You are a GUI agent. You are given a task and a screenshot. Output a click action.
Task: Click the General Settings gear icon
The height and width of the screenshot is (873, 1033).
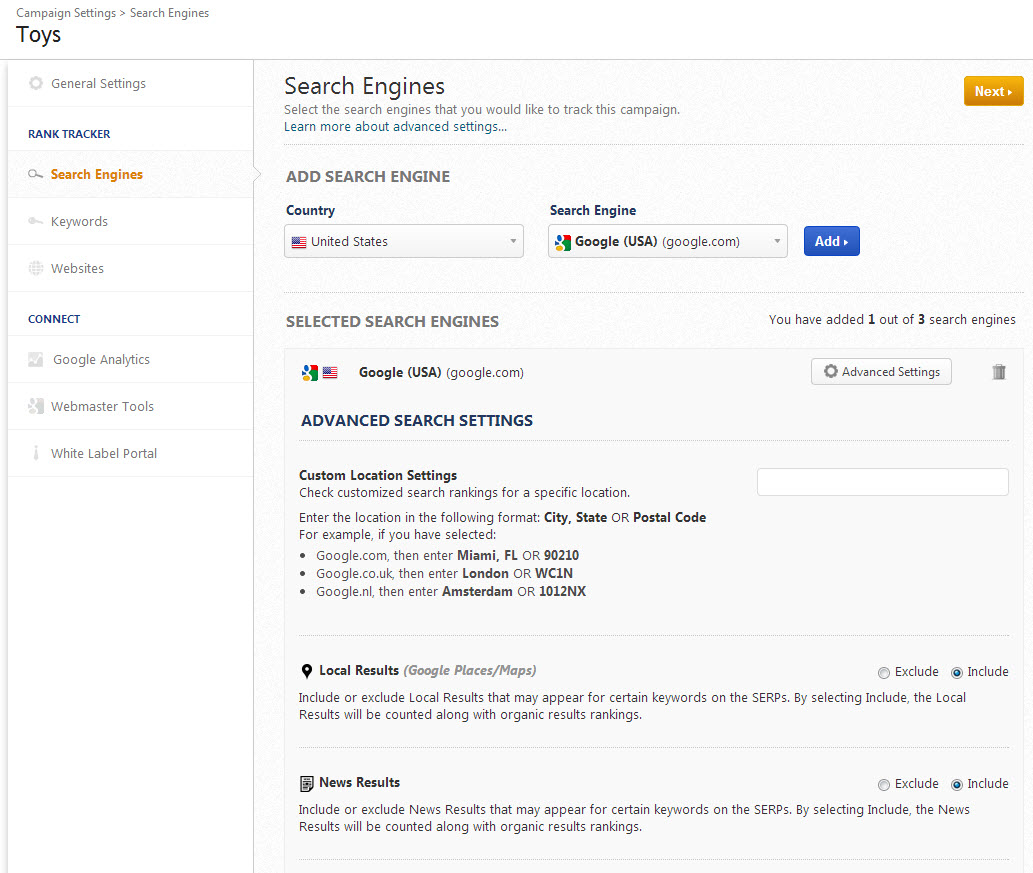point(36,84)
